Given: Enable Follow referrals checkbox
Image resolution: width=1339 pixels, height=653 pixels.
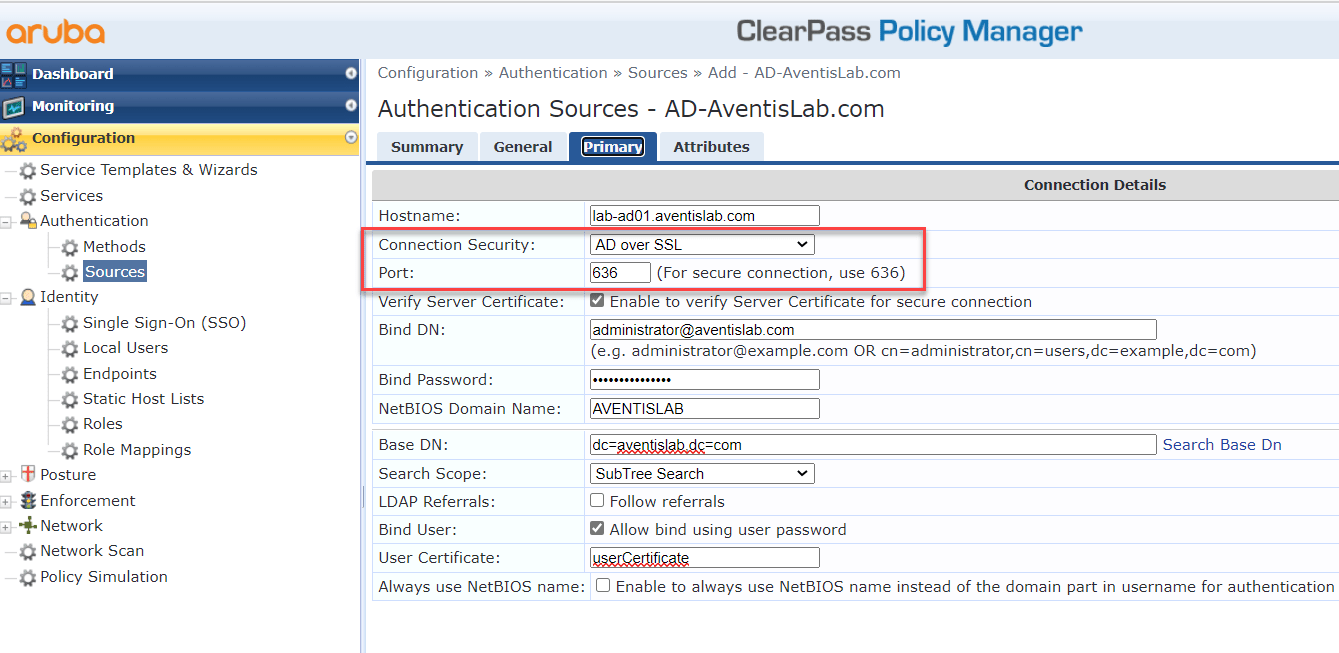Looking at the screenshot, I should point(597,501).
